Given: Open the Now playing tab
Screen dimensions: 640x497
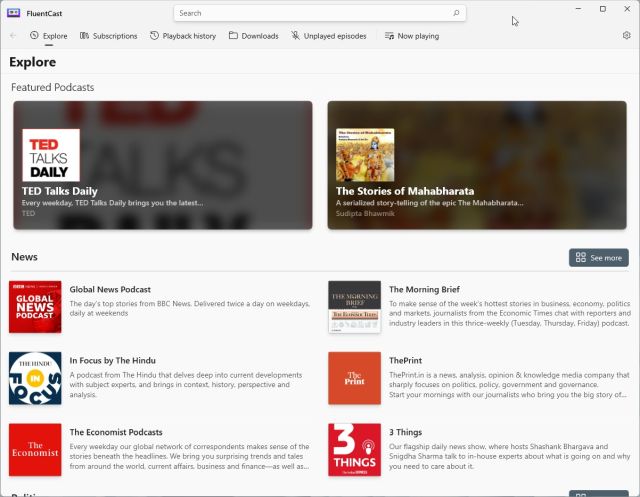Looking at the screenshot, I should (412, 36).
